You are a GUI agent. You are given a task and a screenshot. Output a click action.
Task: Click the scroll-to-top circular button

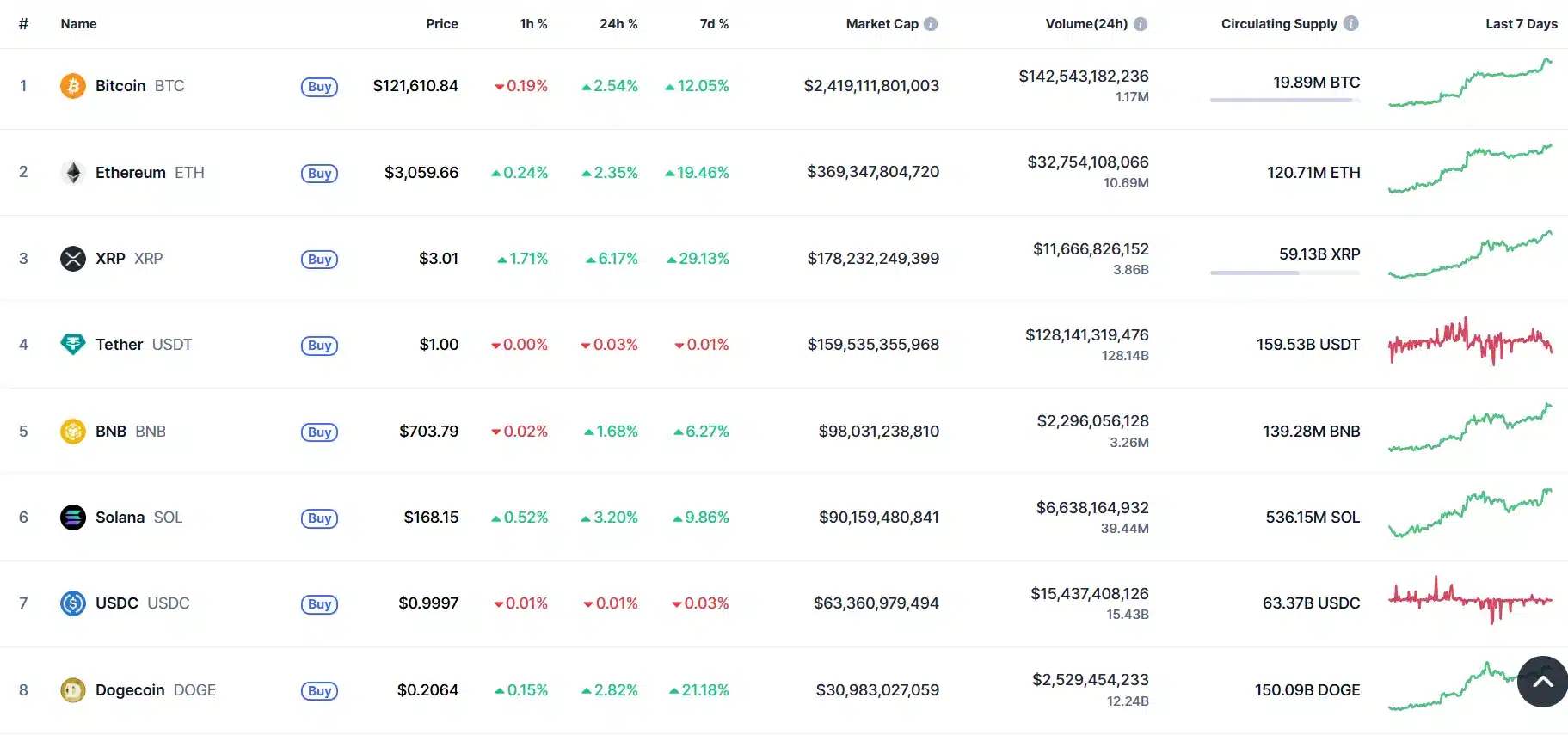tap(1542, 681)
